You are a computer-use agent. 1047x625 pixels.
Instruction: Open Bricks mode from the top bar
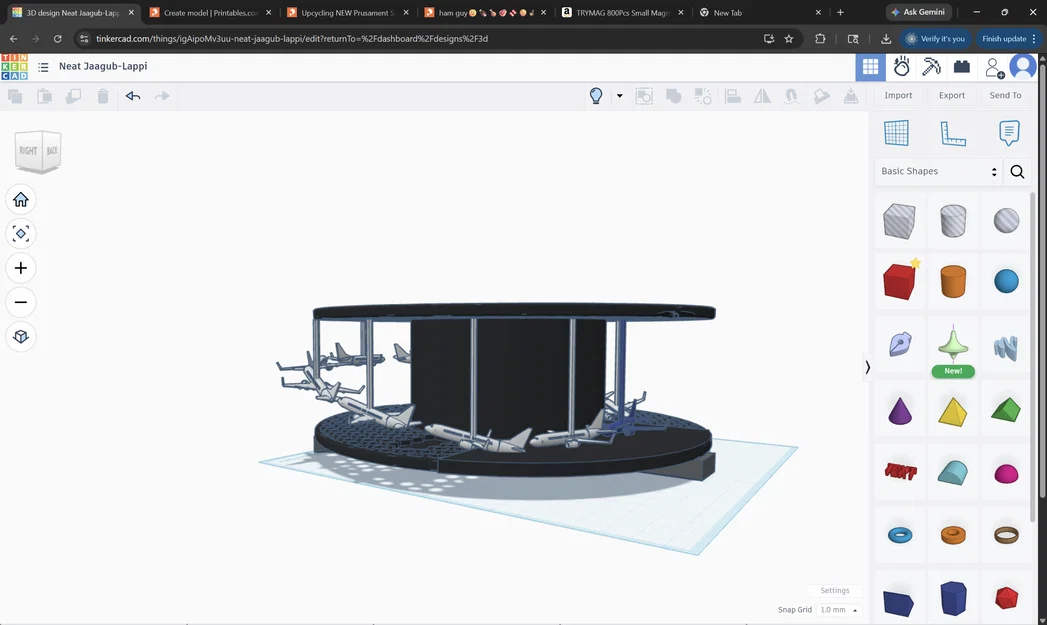960,66
